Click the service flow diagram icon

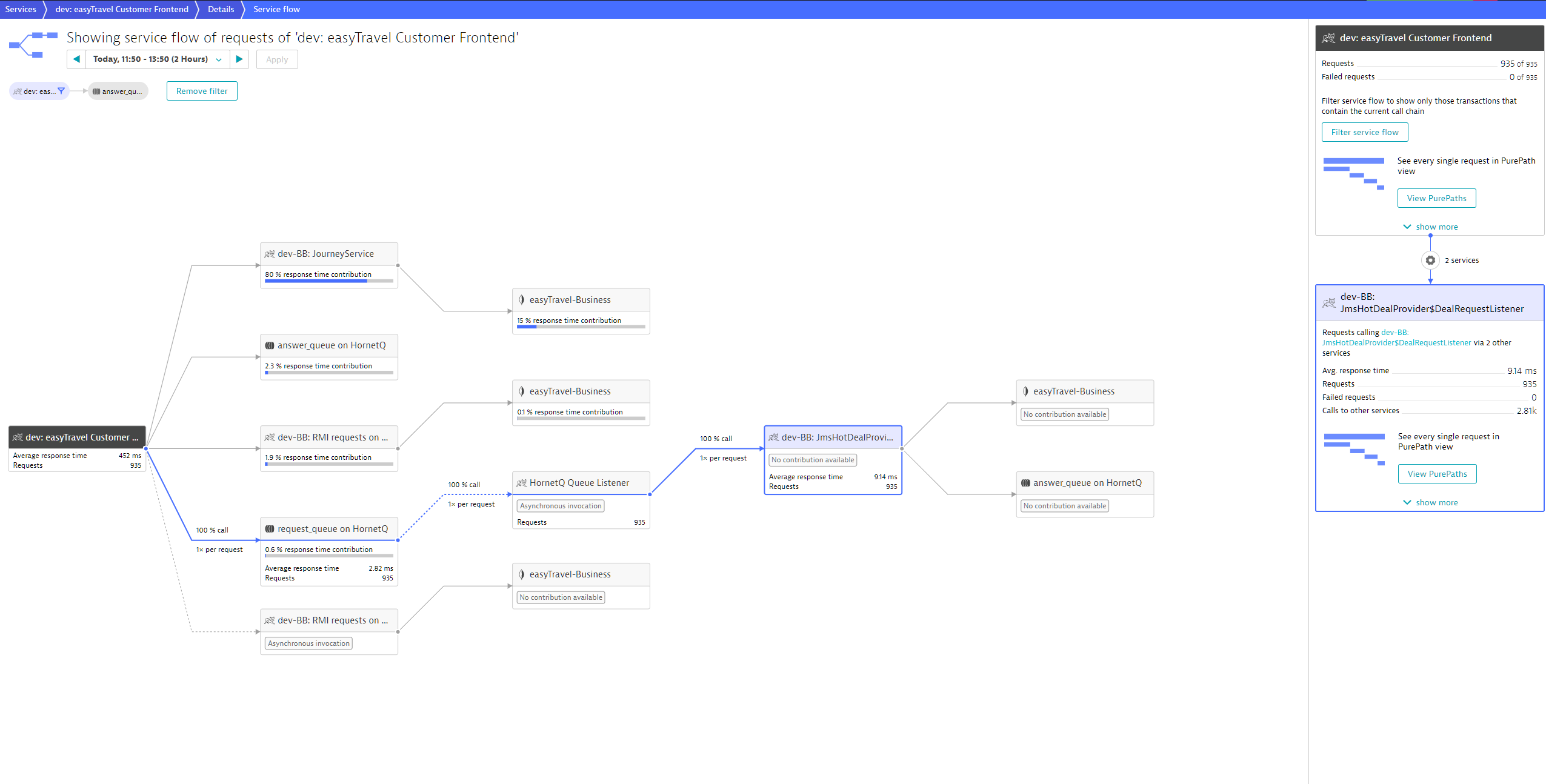point(33,45)
